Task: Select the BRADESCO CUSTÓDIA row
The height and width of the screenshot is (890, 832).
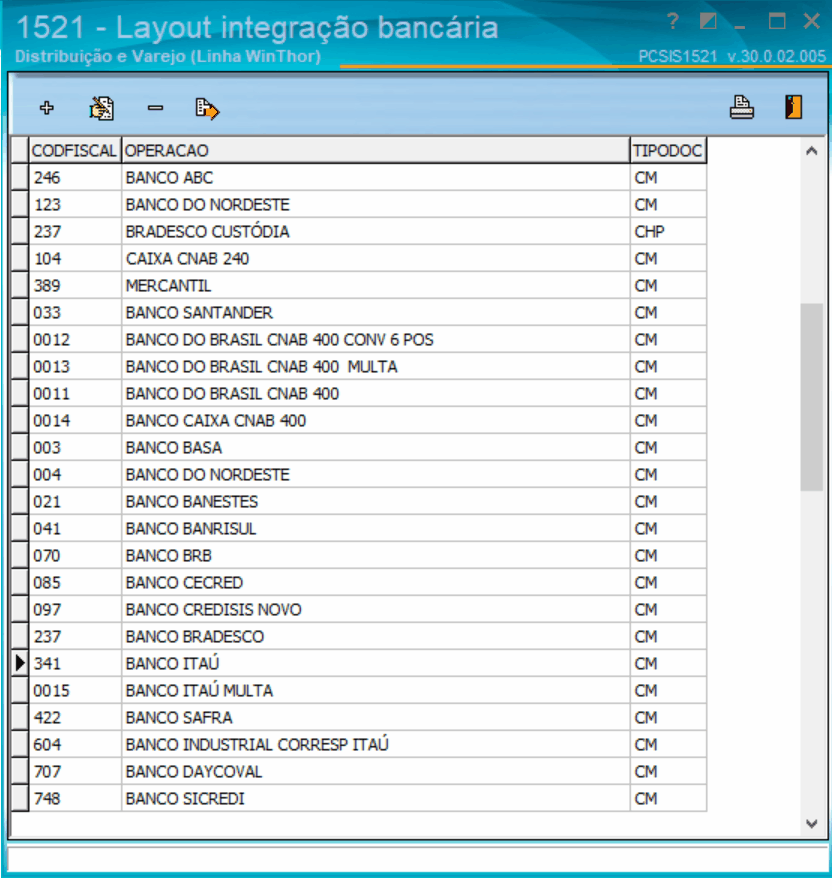Action: click(x=359, y=232)
